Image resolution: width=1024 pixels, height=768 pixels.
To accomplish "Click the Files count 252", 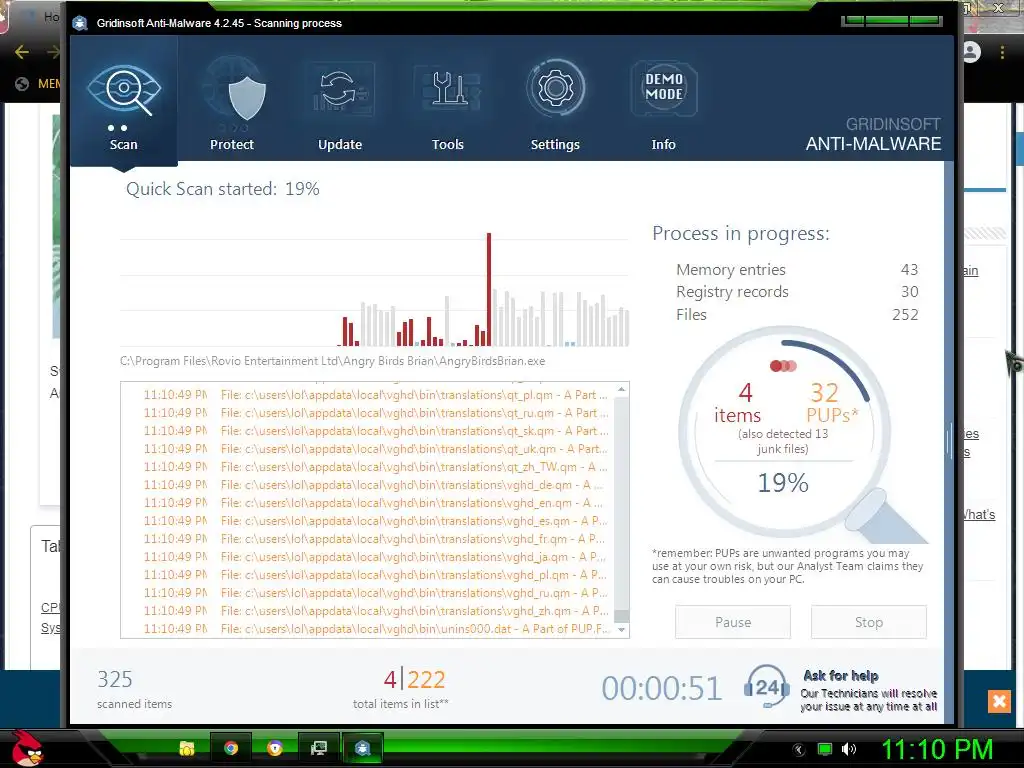I will tap(905, 315).
